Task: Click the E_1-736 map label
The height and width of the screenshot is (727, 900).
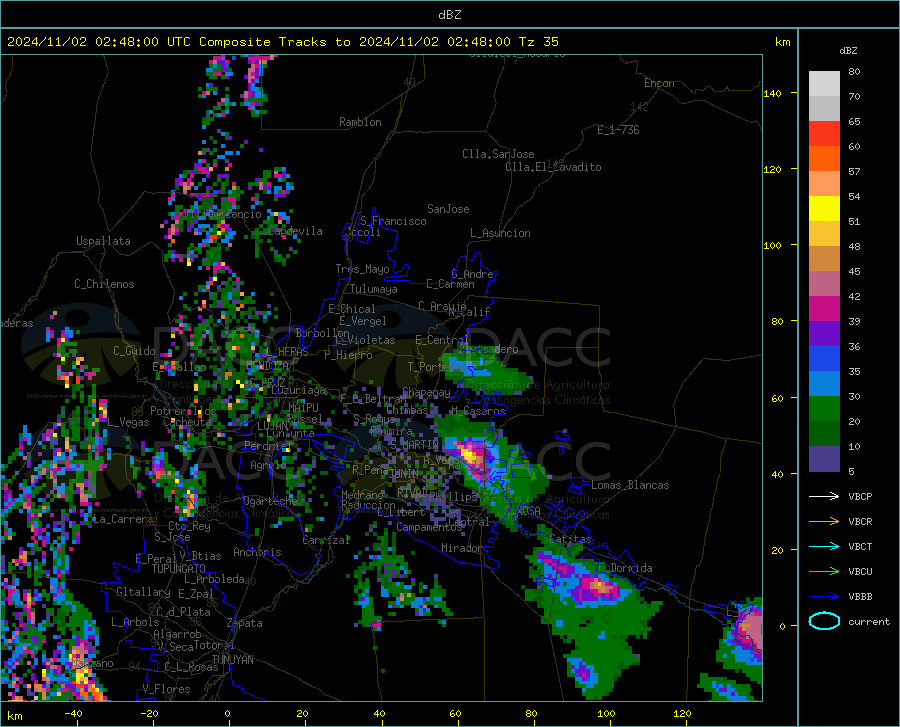Action: (x=618, y=130)
